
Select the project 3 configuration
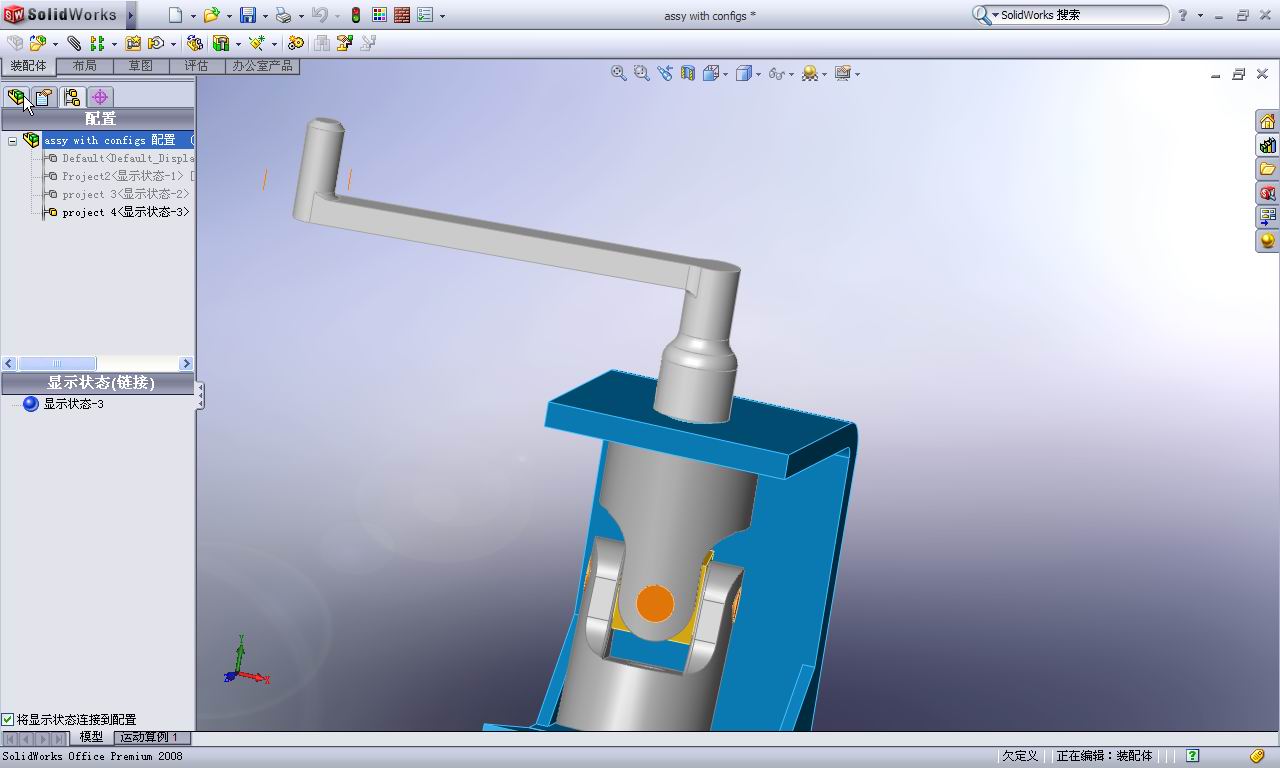(117, 194)
